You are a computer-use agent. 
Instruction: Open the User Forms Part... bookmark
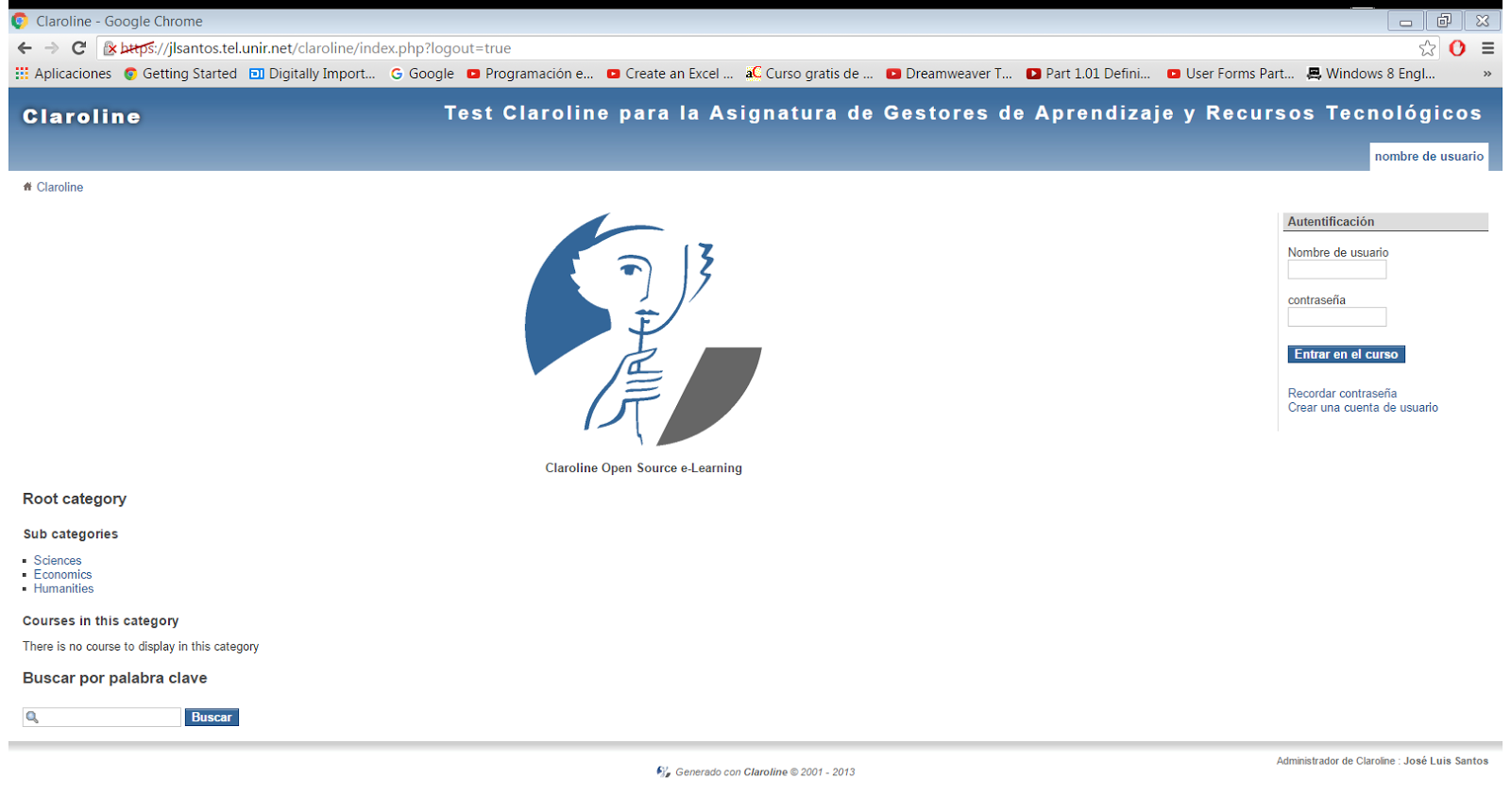[x=1231, y=74]
